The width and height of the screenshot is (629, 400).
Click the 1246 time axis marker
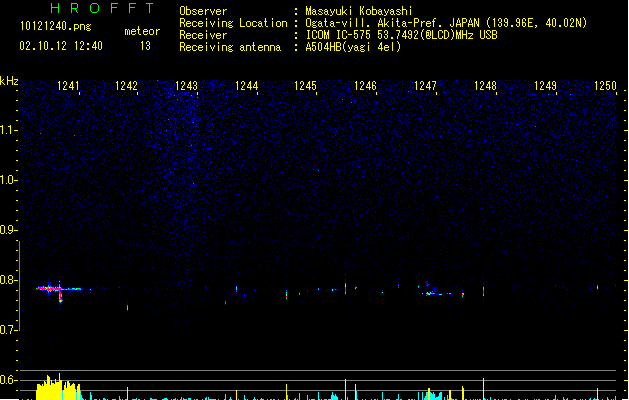[x=365, y=86]
